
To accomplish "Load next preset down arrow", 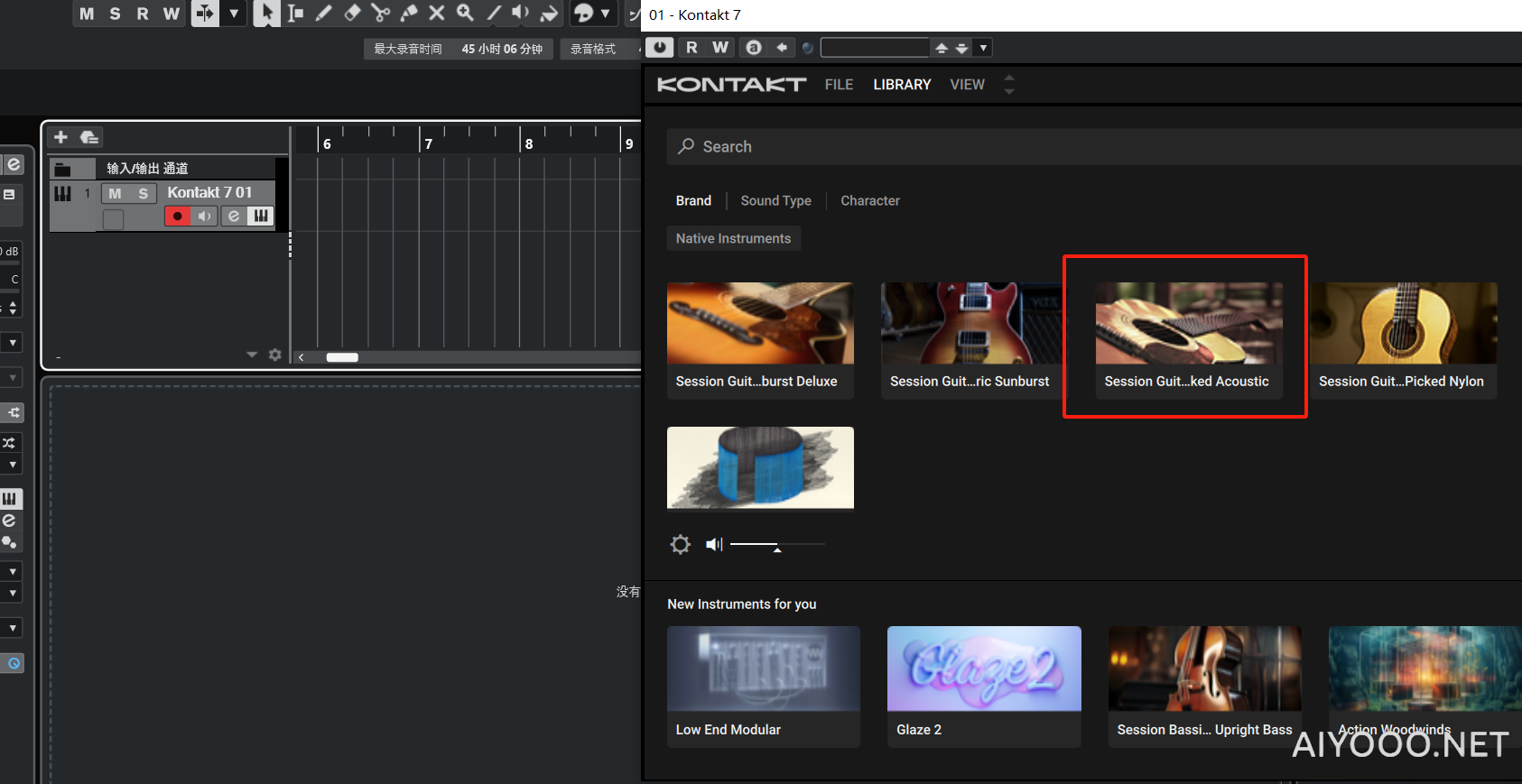I will point(962,48).
